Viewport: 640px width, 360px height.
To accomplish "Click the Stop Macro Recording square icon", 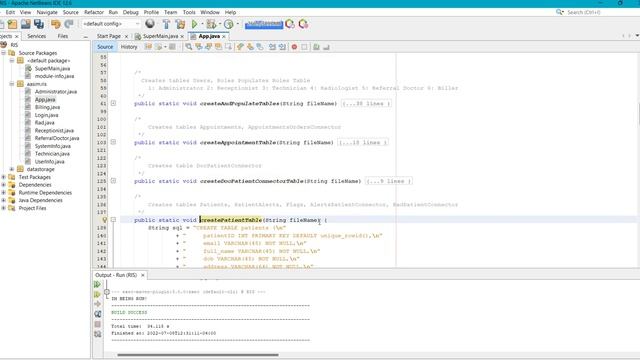I will pyautogui.click(x=304, y=47).
